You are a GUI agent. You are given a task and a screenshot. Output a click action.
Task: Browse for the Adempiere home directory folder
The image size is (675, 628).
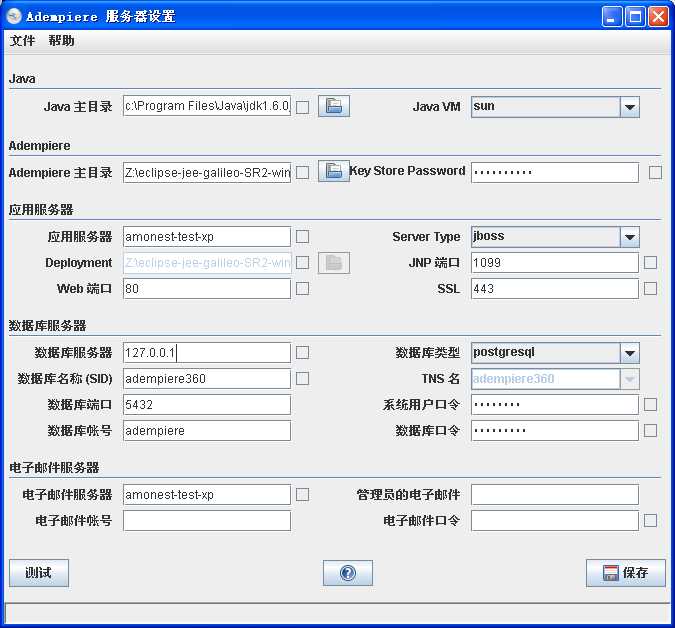tap(334, 171)
